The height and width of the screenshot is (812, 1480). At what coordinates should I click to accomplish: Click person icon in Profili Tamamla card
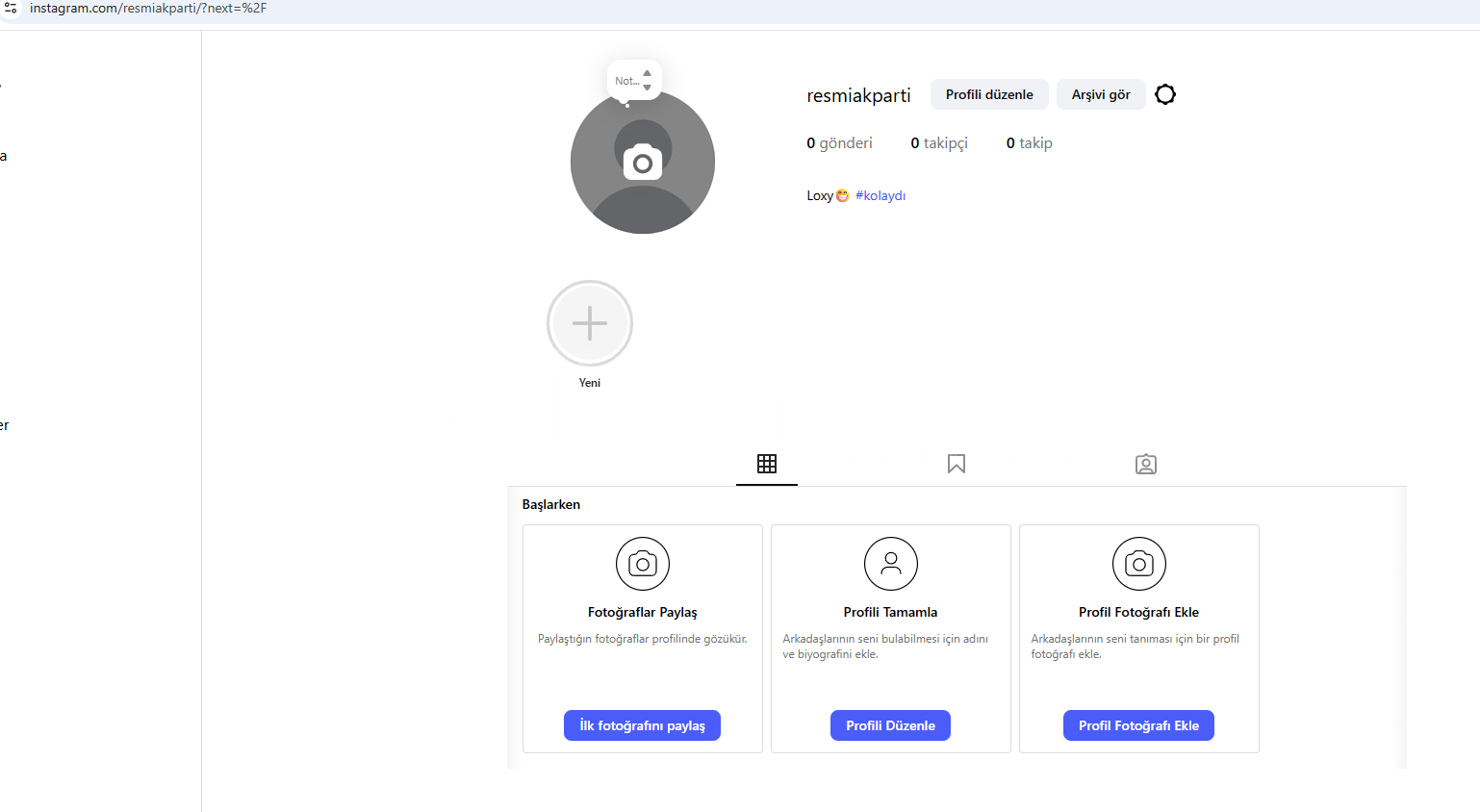891,564
